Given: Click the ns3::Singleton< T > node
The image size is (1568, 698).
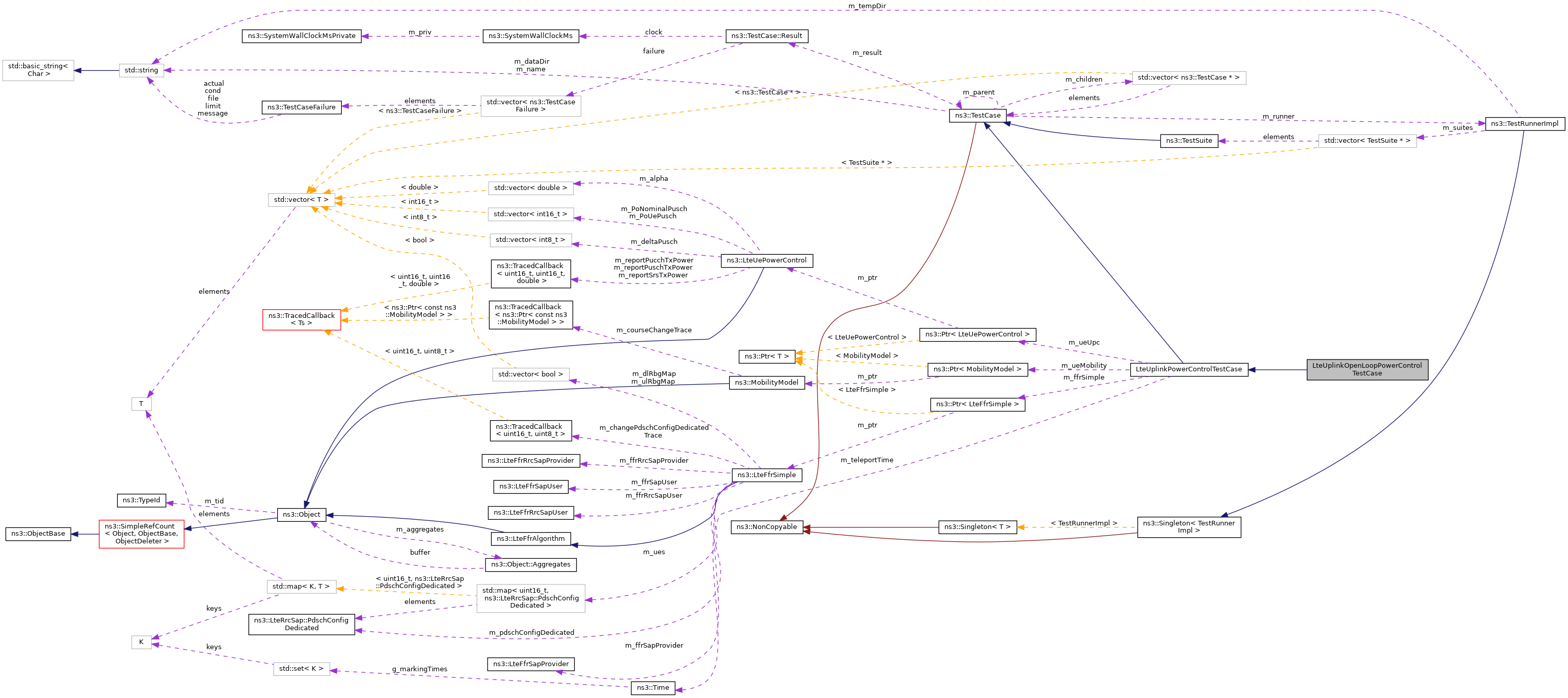Looking at the screenshot, I should click(x=977, y=527).
